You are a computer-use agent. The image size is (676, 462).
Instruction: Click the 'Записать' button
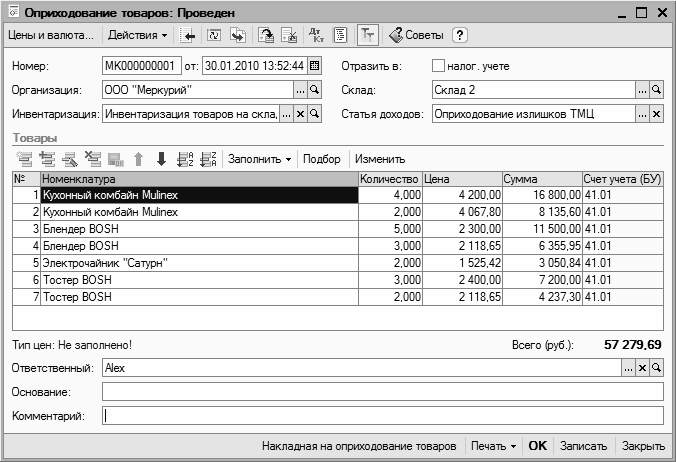pos(583,446)
